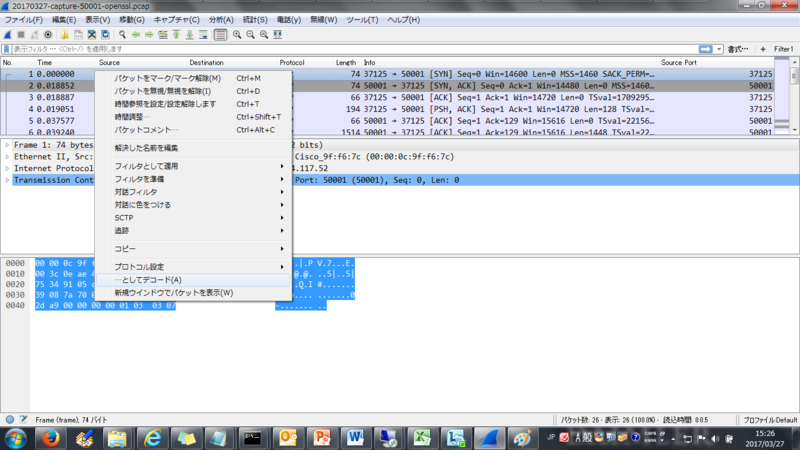Viewport: 800px width, 450px height.
Task: Jump to last packet icon
Action: tap(189, 35)
